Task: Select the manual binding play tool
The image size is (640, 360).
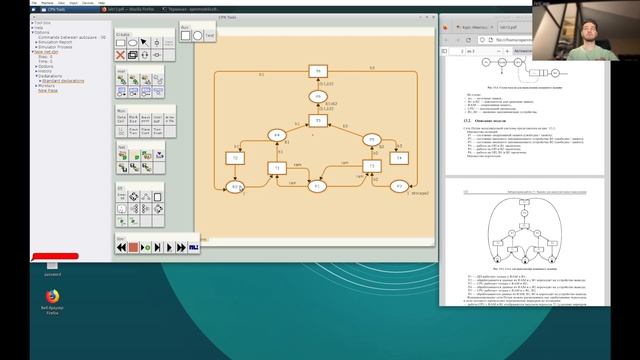Action: click(145, 247)
